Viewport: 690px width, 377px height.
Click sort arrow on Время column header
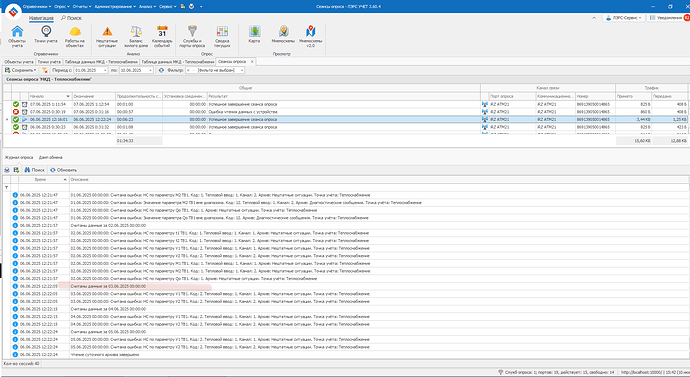(x=65, y=179)
